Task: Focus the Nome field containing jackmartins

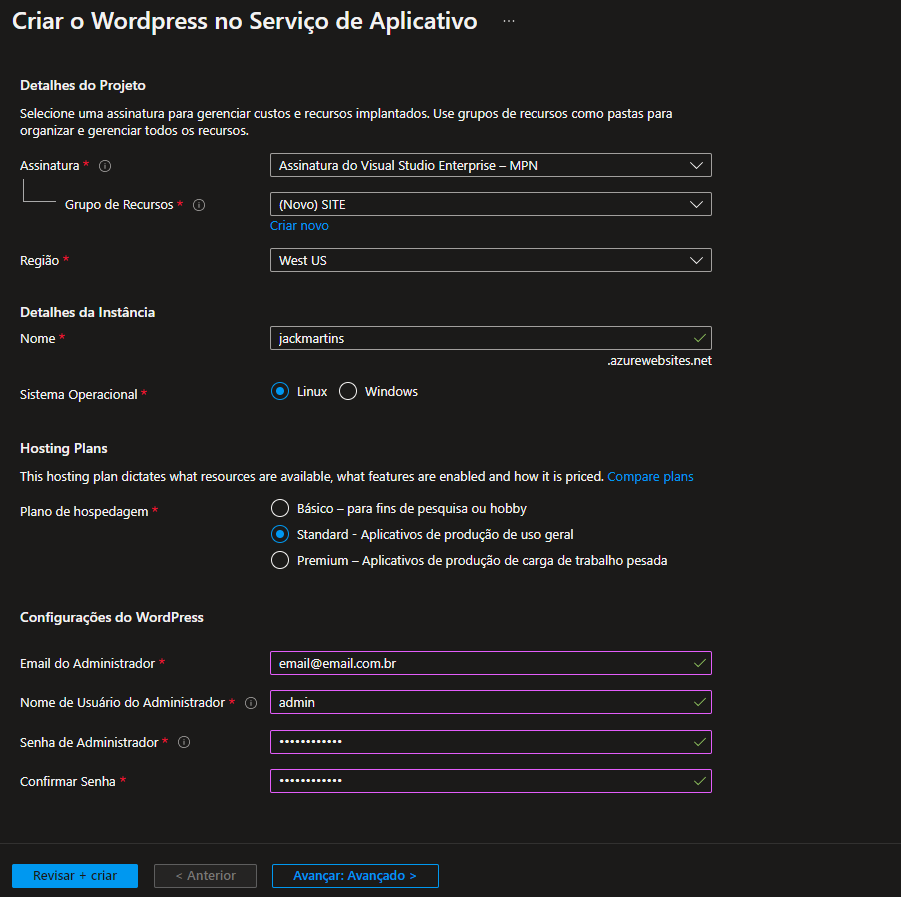Action: [x=491, y=338]
